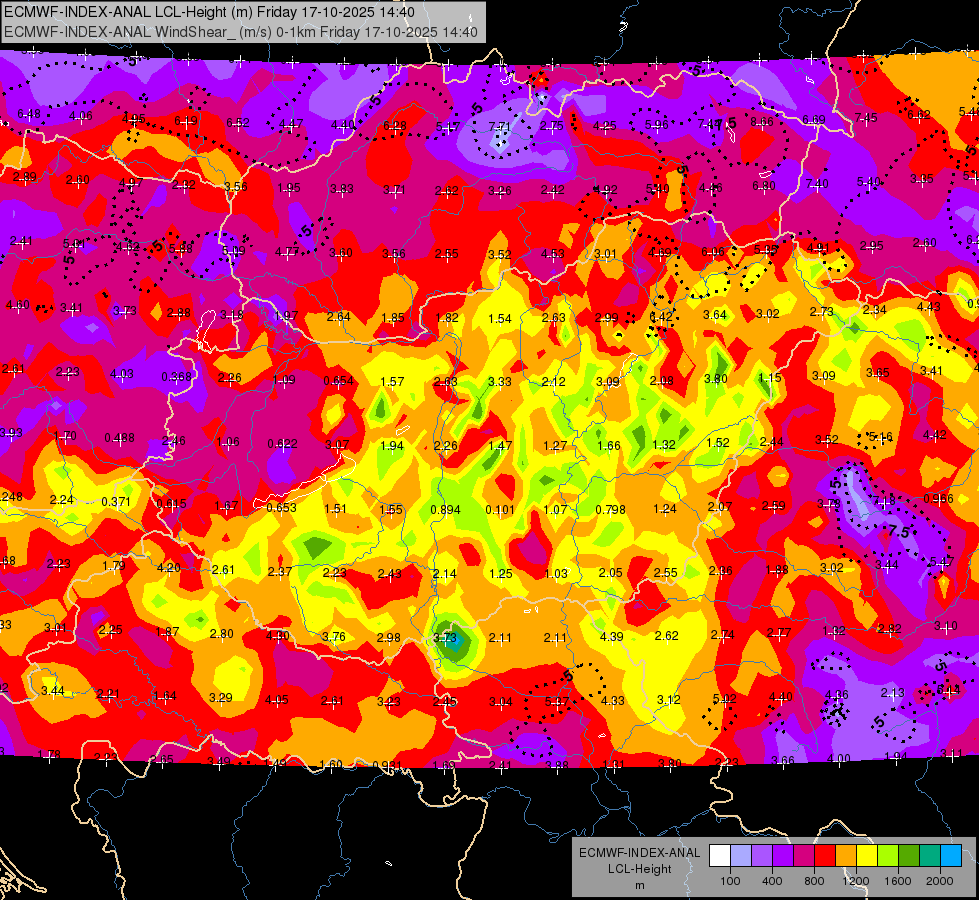979x900 pixels.
Task: Click the 4.20 grid value
Action: (169, 568)
